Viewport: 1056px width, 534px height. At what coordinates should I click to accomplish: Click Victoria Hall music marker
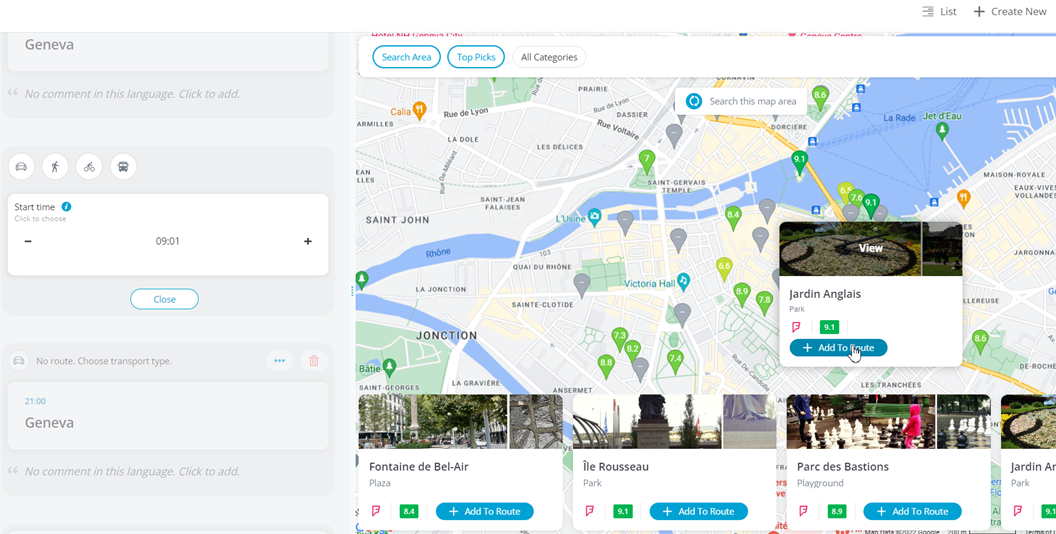click(683, 281)
